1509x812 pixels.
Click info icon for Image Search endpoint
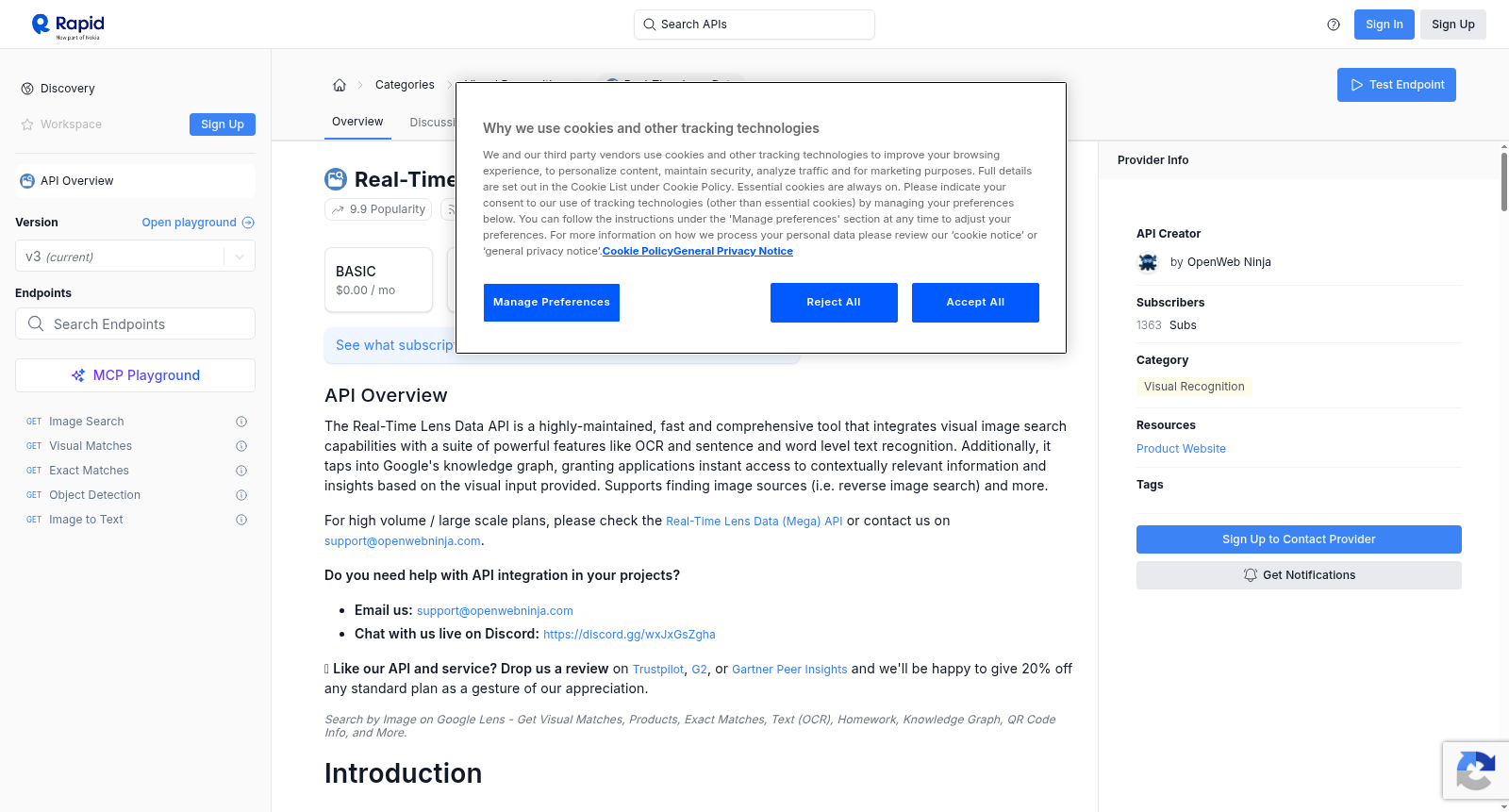point(241,422)
